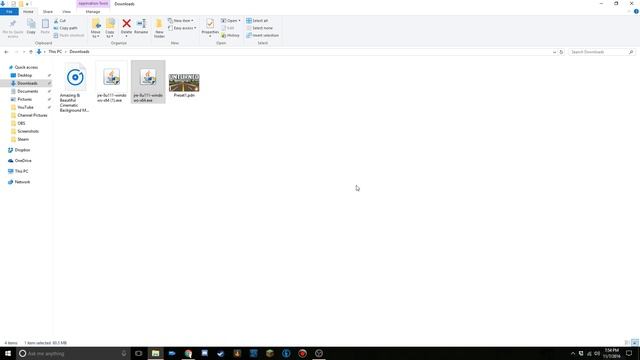
Task: Open the Action Center notifications
Action: tap(629, 353)
